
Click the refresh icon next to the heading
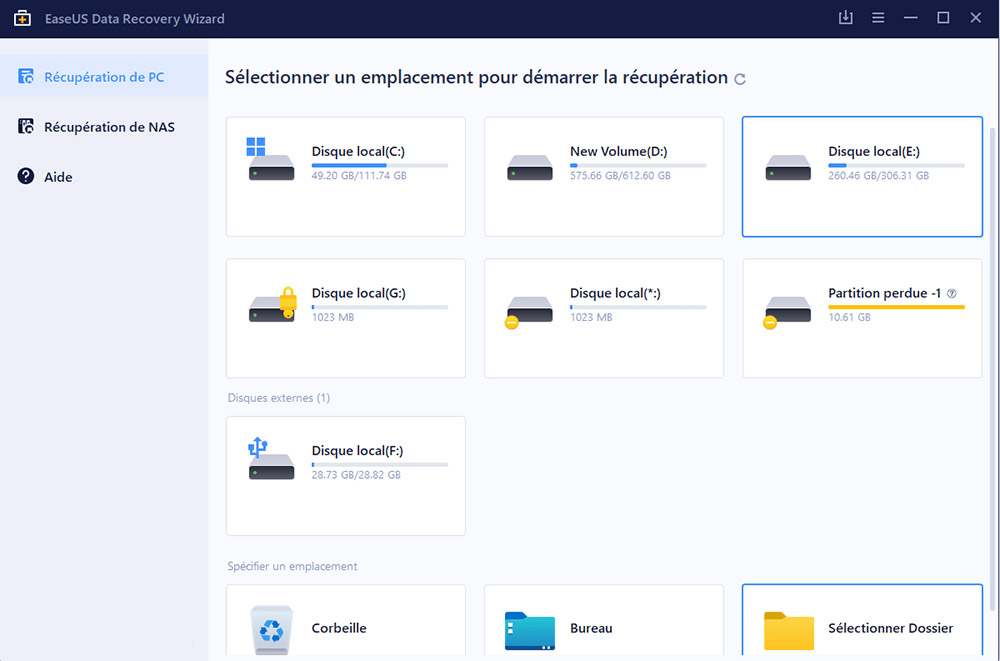[x=740, y=79]
